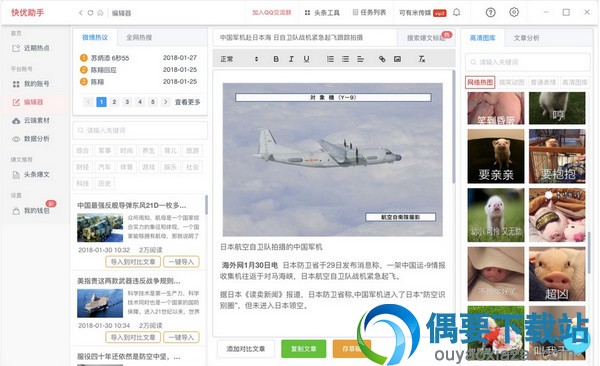Go to page 5 of hot topics
600x366 pixels.
tap(153, 102)
